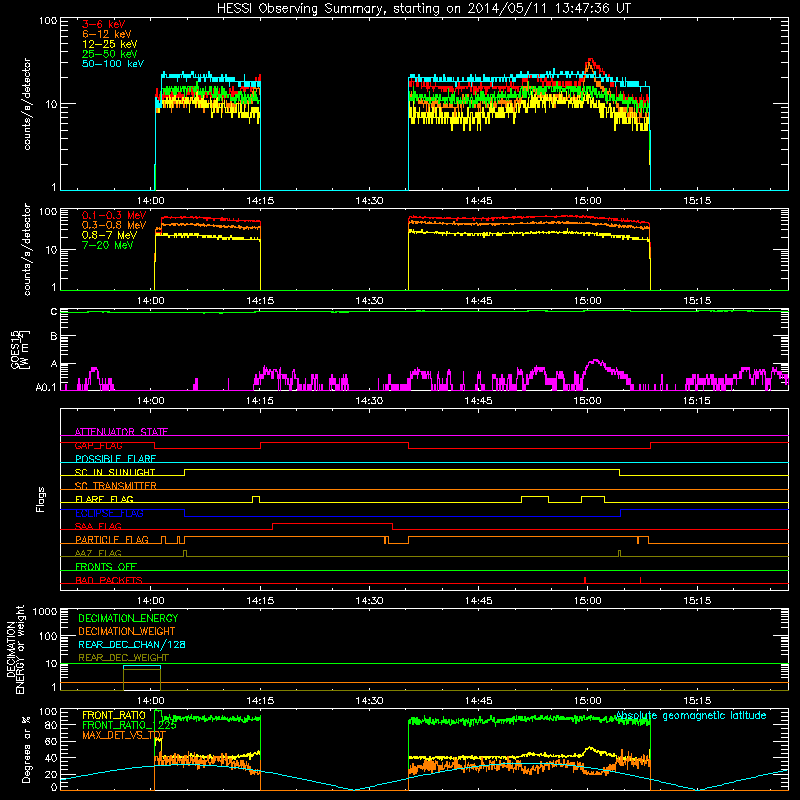Click the GOES flux peak near 15:00
Image resolution: width=800 pixels, height=800 pixels.
click(595, 361)
